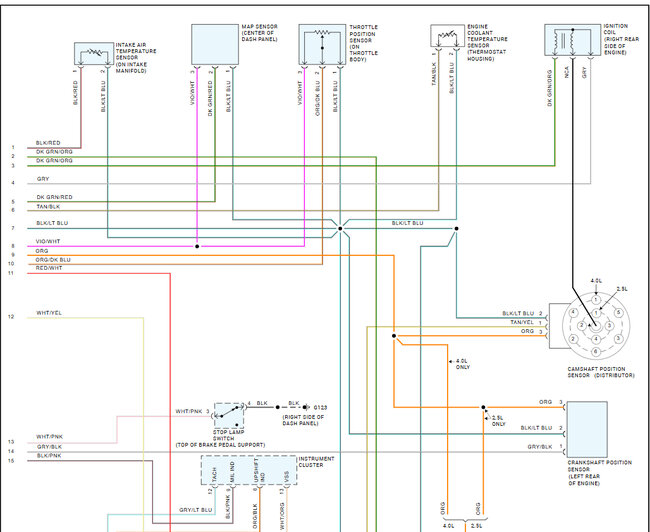650x532 pixels.
Task: Click the "4.0L ONLY" note
Action: (x=463, y=364)
